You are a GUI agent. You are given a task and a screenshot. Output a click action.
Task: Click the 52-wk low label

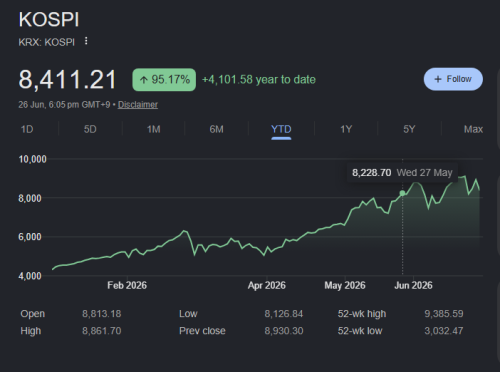coord(360,331)
